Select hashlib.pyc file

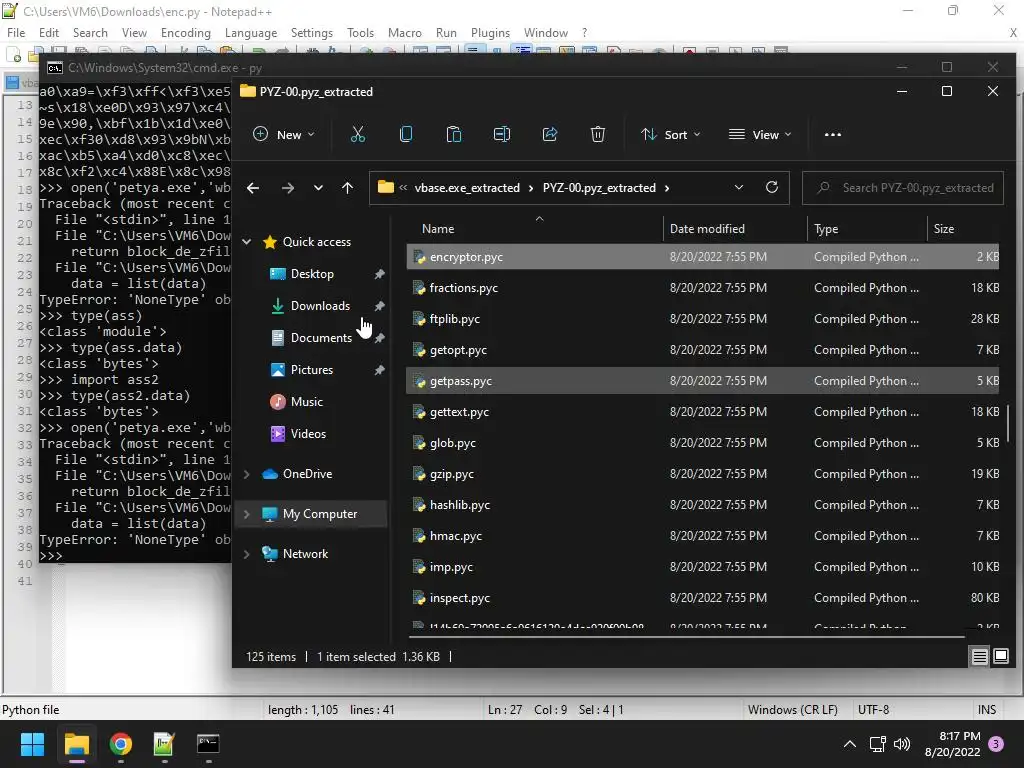[703, 505]
